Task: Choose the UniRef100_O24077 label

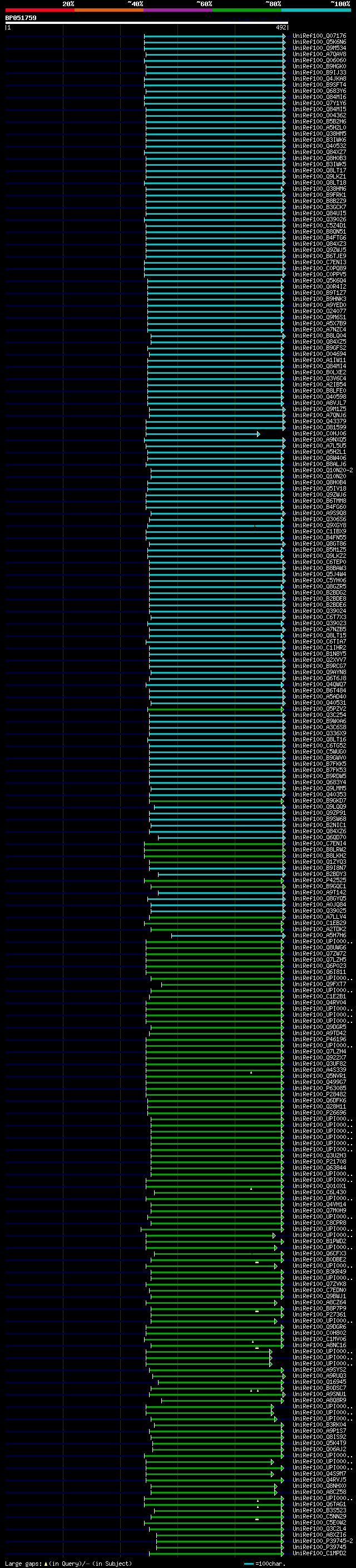Action: pyautogui.click(x=319, y=311)
